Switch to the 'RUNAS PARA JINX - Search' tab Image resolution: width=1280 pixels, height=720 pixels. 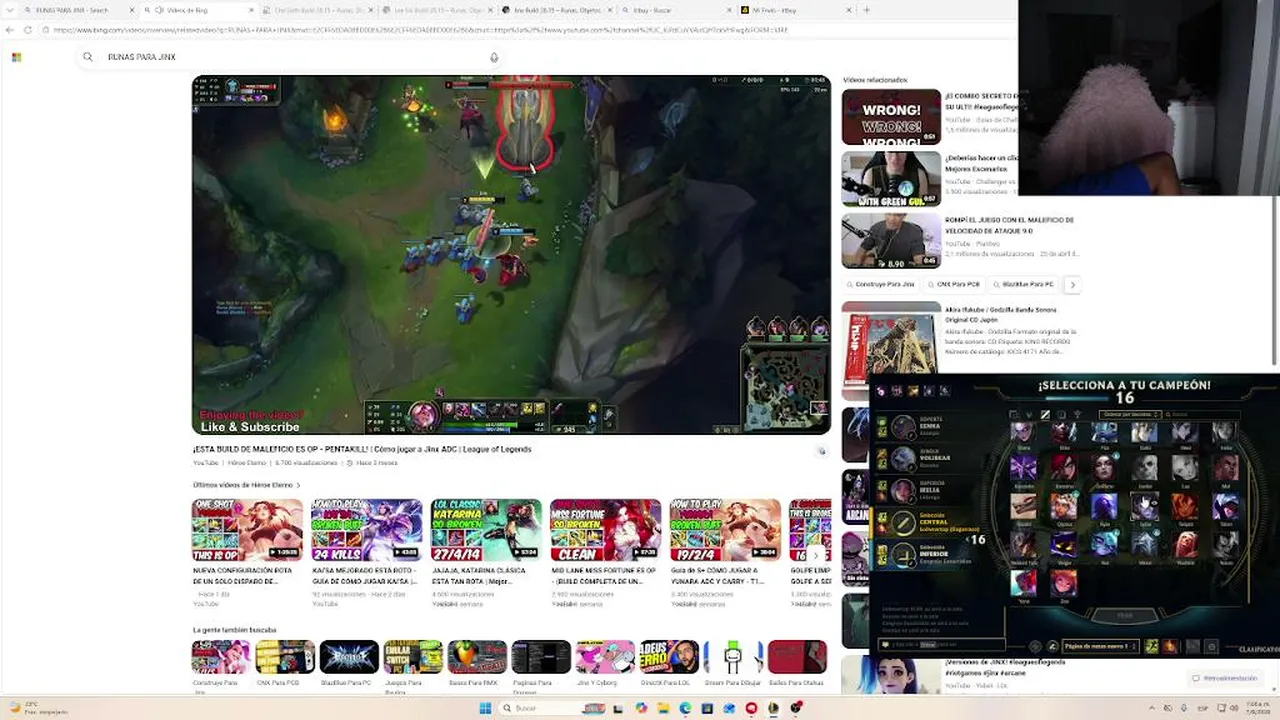(x=78, y=10)
